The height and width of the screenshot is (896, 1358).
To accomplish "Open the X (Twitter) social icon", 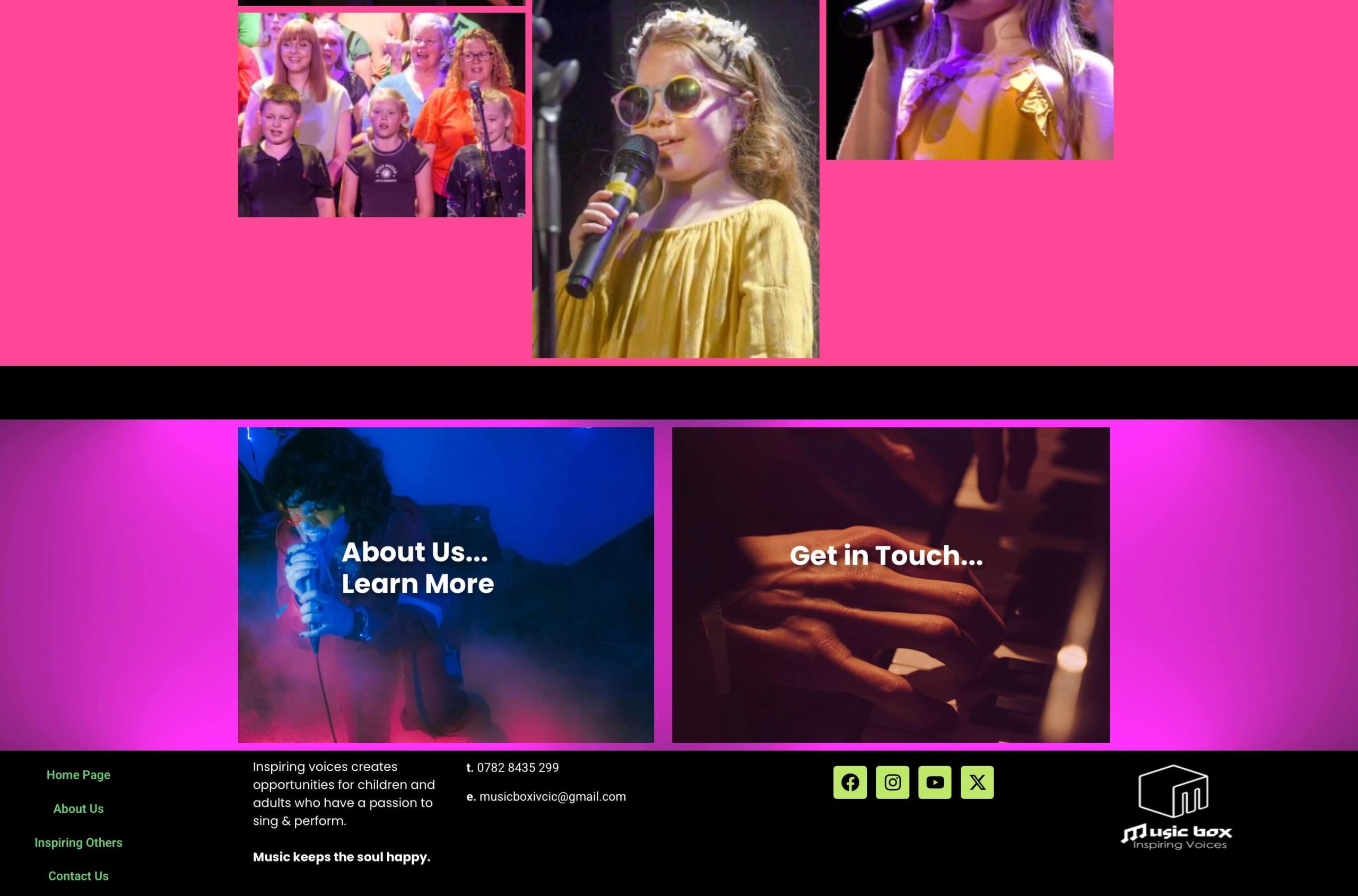I will click(x=977, y=783).
